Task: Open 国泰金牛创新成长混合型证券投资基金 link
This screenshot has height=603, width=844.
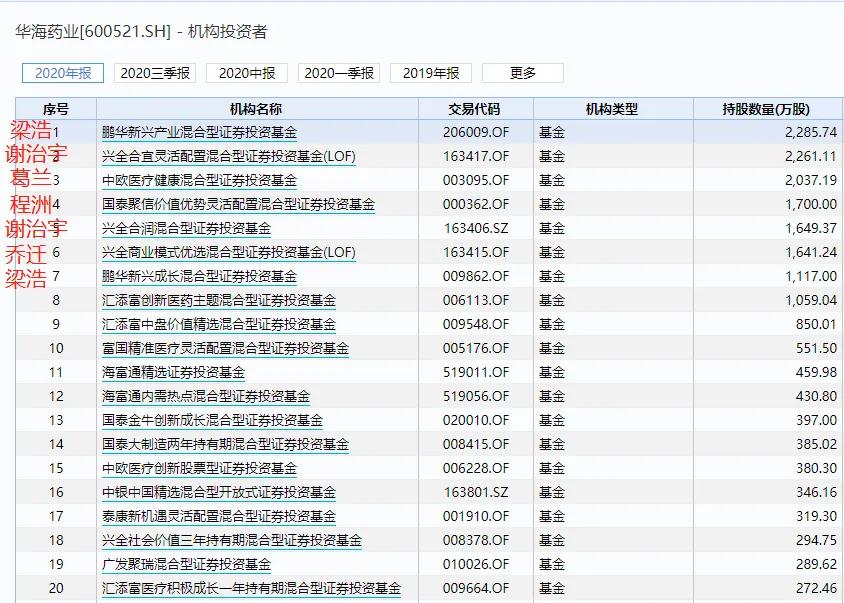Action: click(x=213, y=420)
